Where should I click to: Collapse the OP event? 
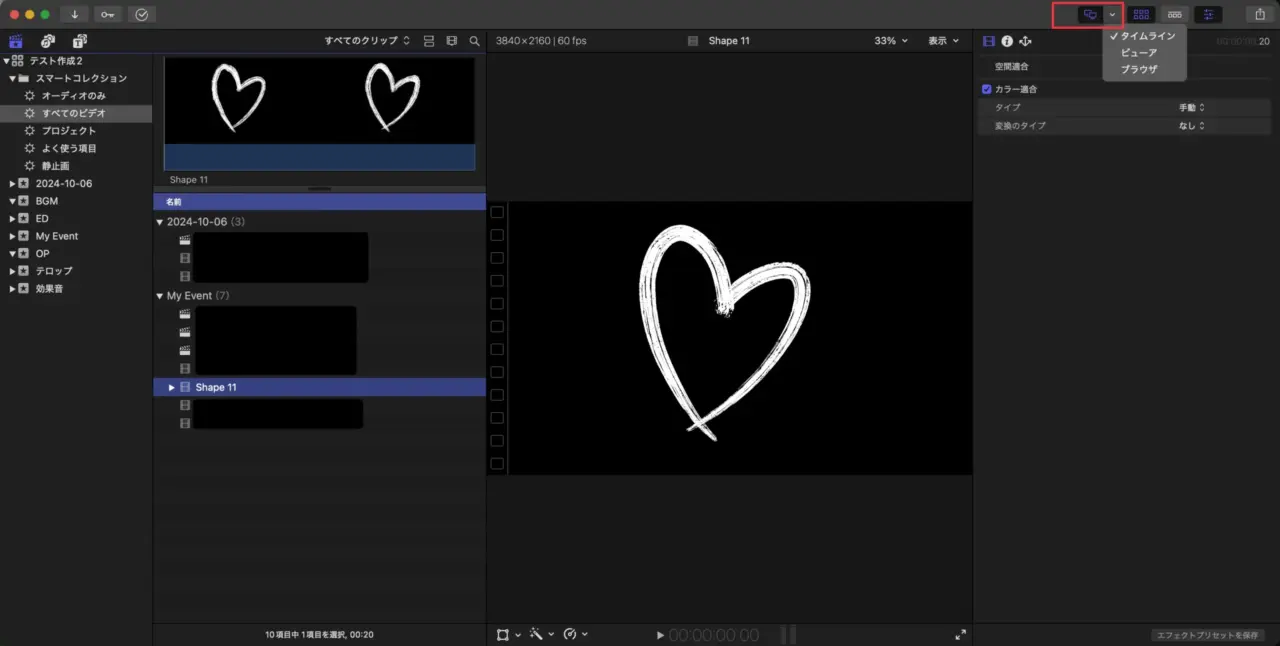click(x=12, y=253)
